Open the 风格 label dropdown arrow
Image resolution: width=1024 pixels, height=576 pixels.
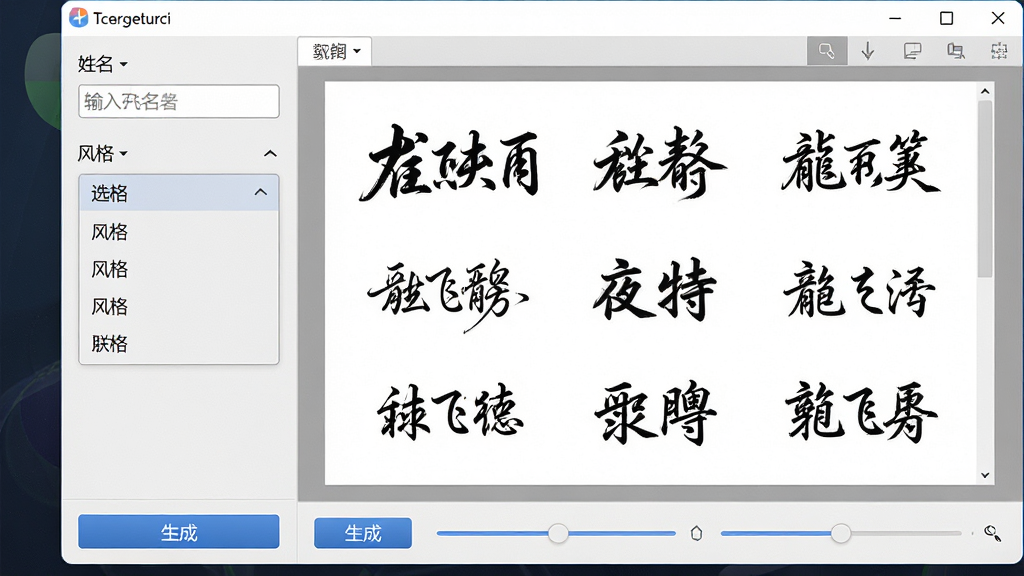(123, 154)
